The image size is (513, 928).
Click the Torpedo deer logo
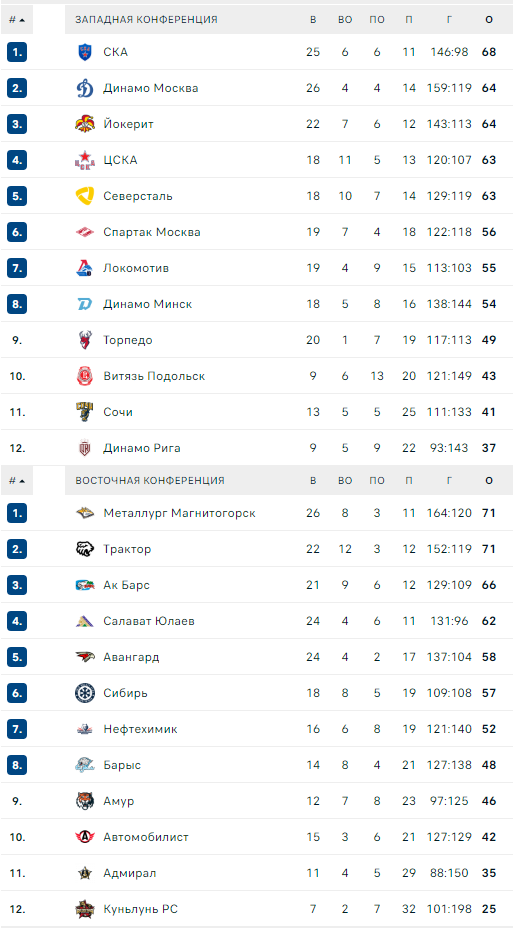click(85, 340)
